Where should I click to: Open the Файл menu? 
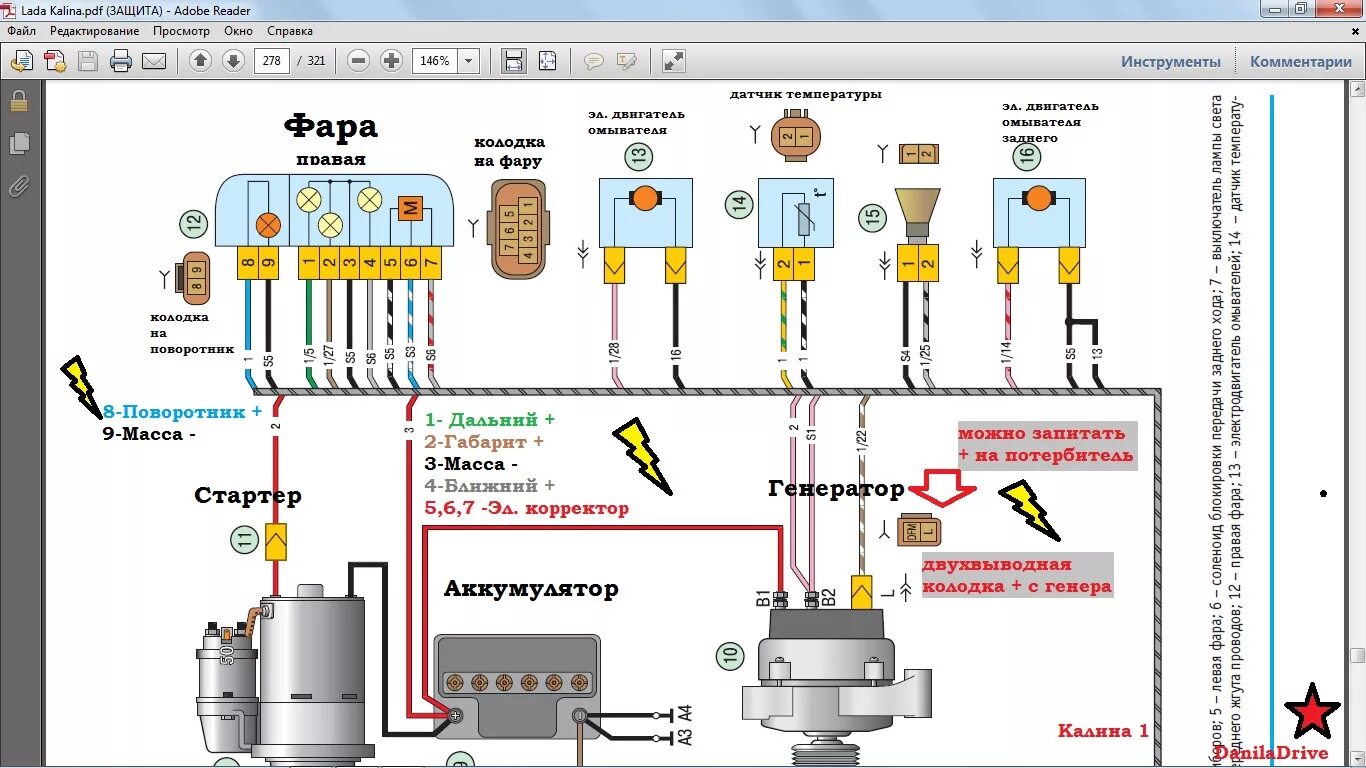click(21, 31)
